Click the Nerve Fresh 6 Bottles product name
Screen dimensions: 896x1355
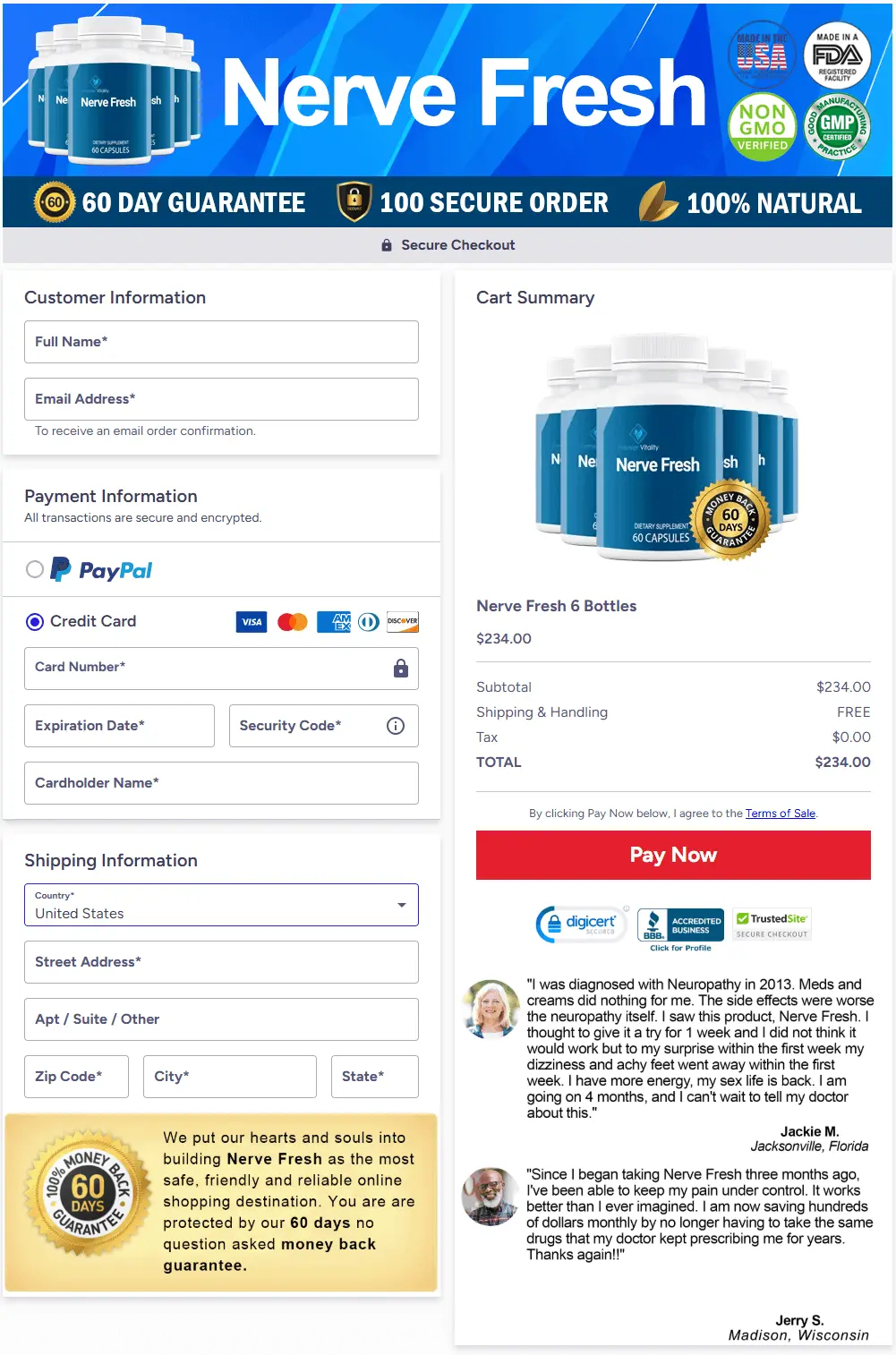tap(557, 606)
